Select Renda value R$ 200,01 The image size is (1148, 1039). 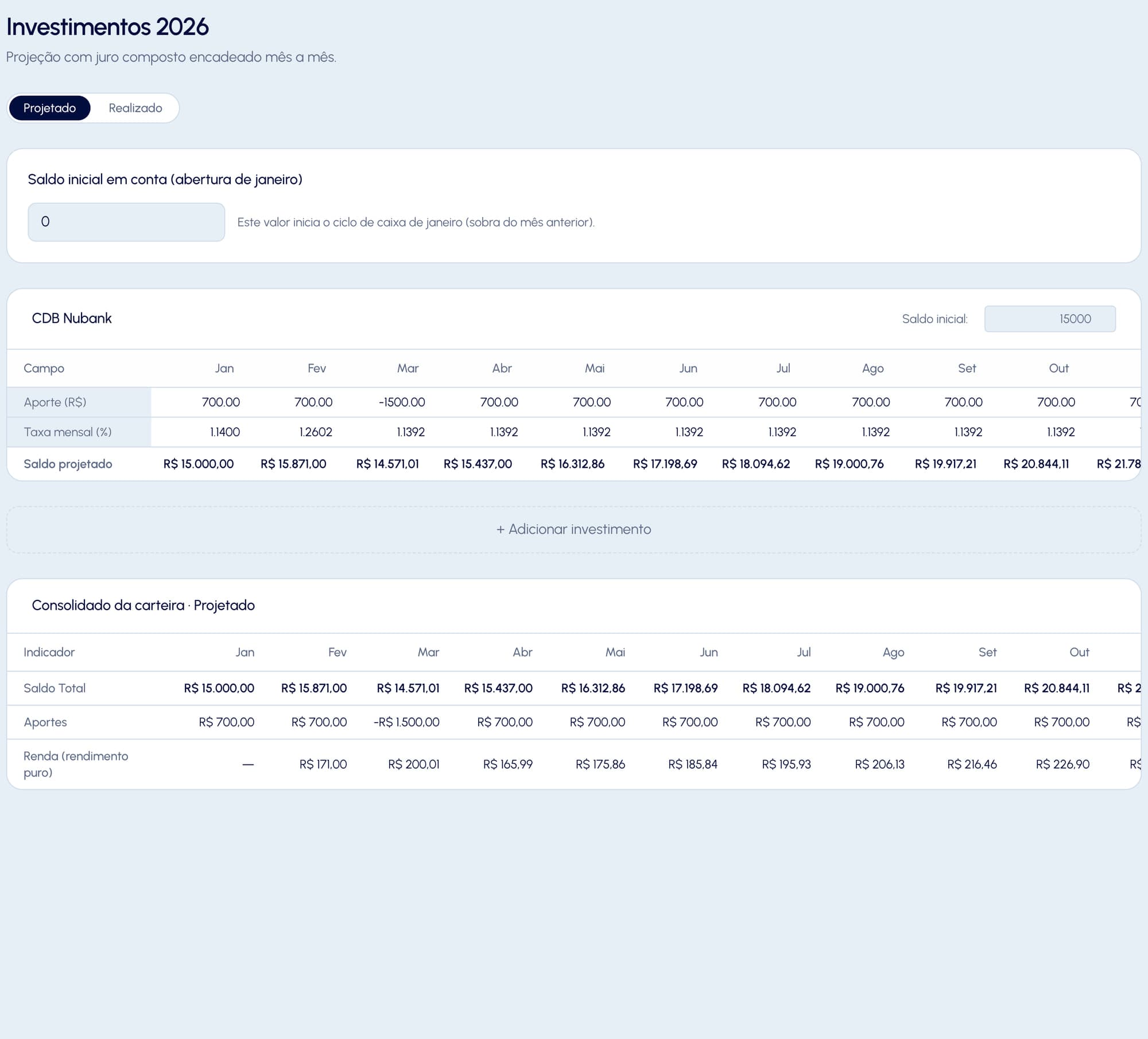coord(414,764)
